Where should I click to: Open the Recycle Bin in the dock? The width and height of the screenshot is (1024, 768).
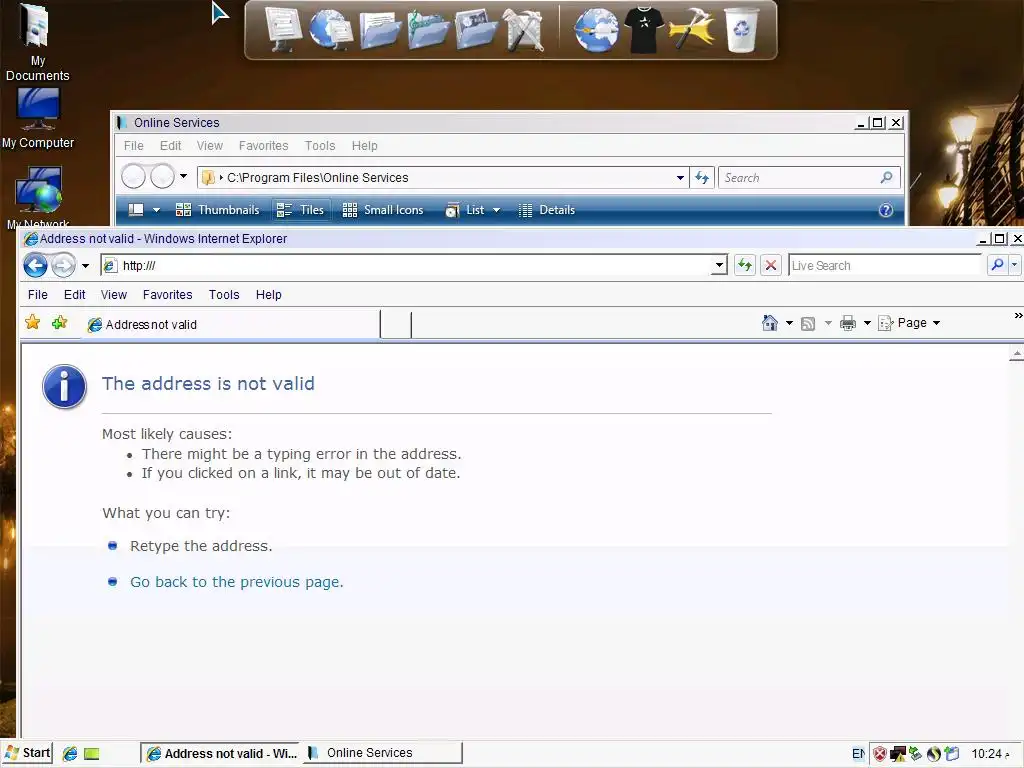click(x=741, y=29)
